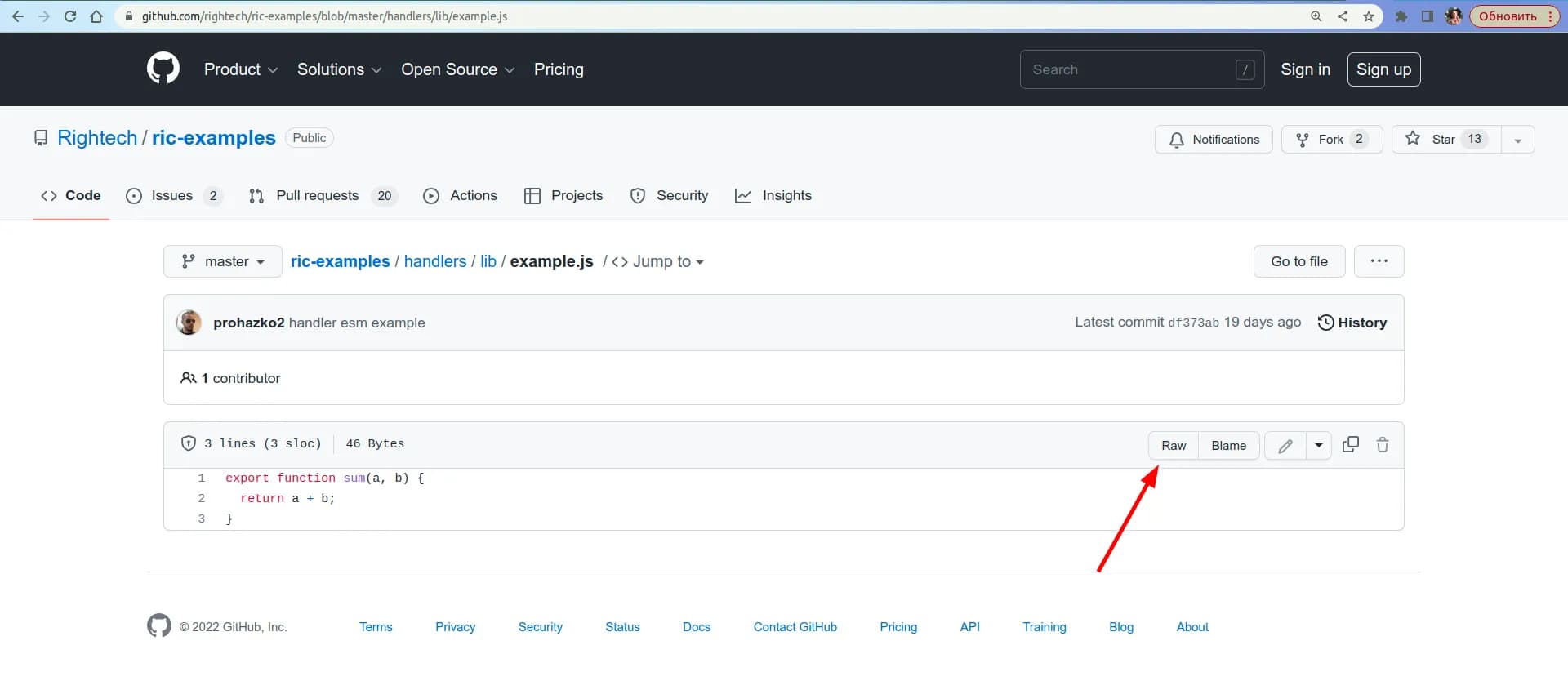Viewport: 1568px width, 681px height.
Task: Open Notifications for this repository
Action: pos(1214,140)
